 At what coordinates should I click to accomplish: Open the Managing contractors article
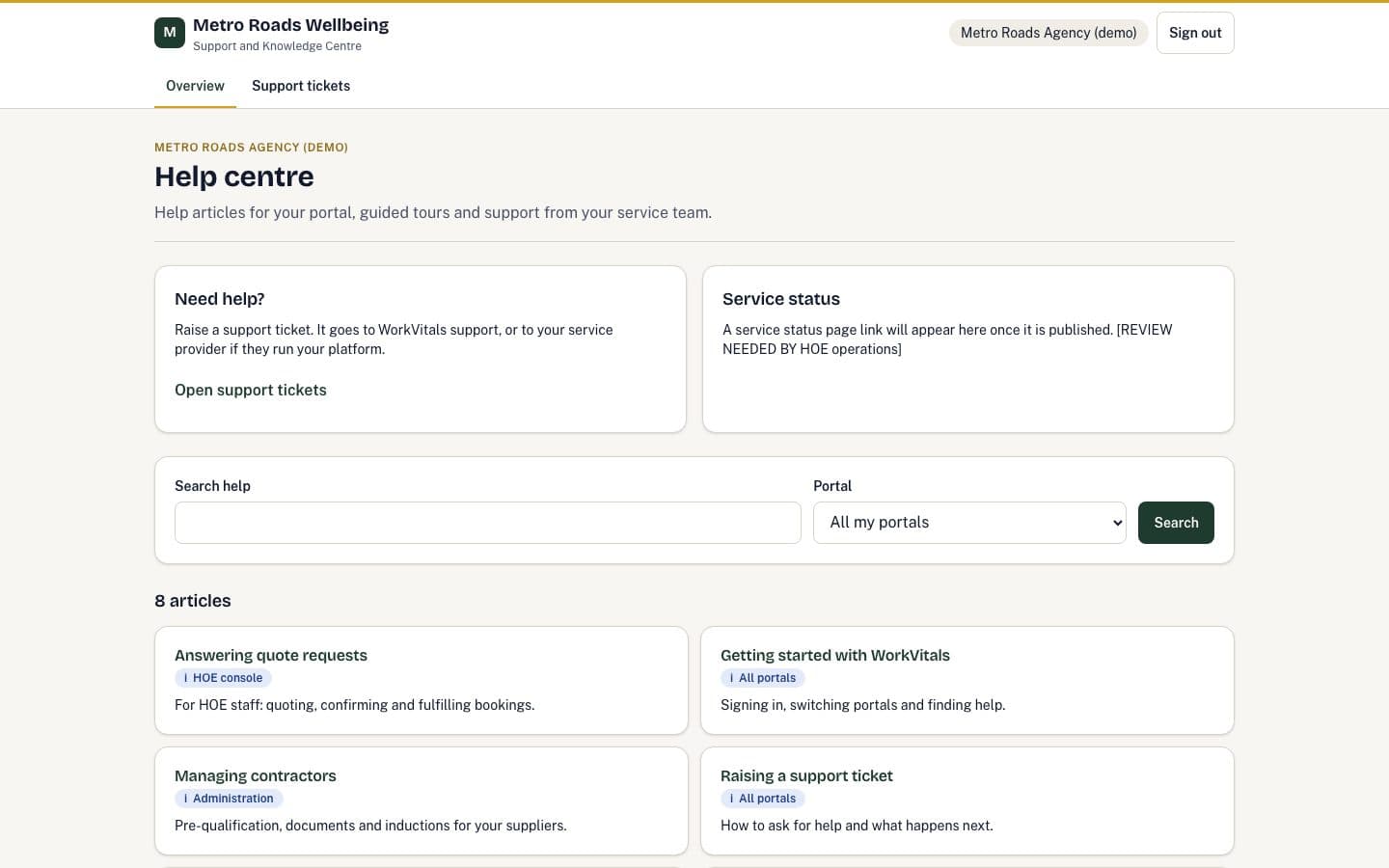[256, 776]
